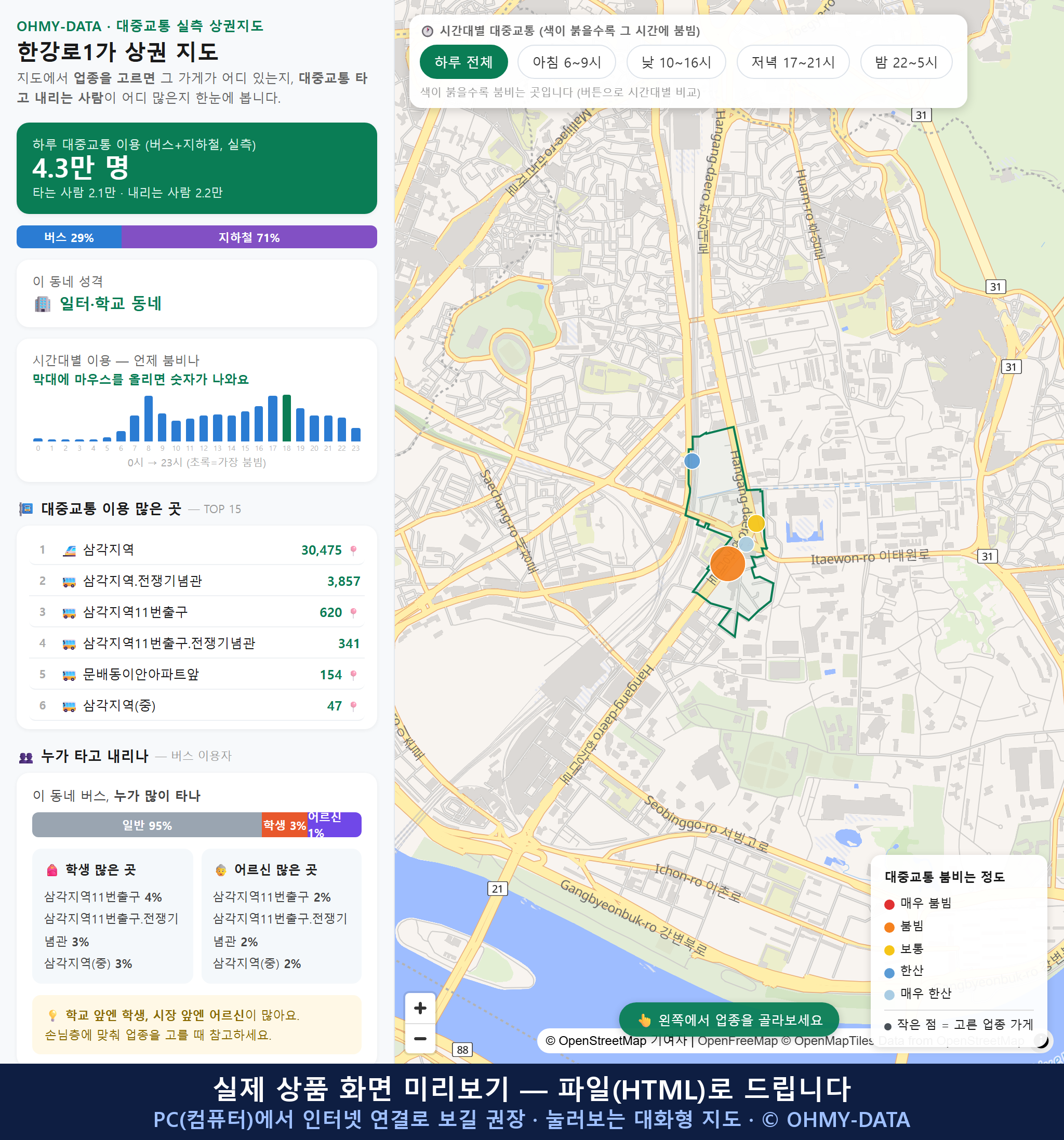Click the tall blue bar at 8시

point(149,418)
